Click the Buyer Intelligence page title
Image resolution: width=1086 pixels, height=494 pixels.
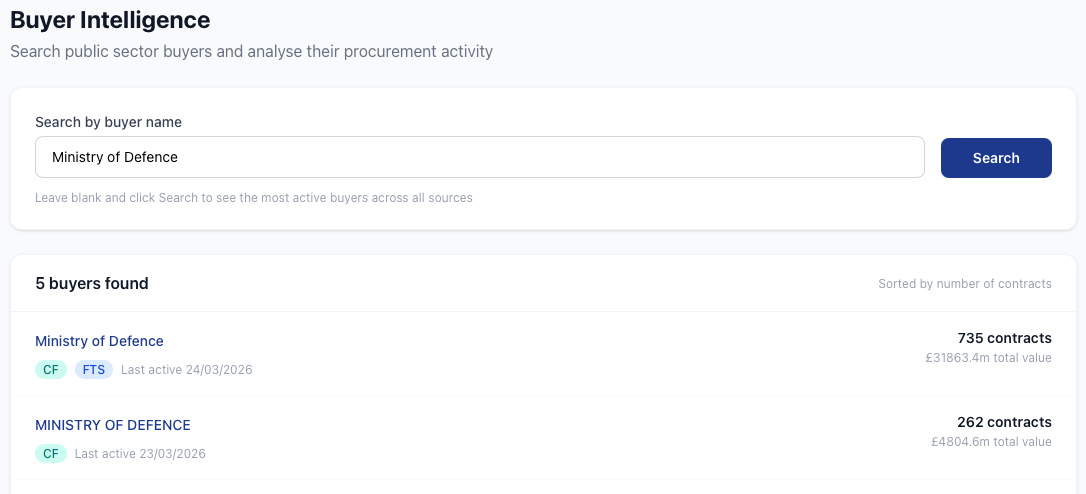(x=110, y=19)
